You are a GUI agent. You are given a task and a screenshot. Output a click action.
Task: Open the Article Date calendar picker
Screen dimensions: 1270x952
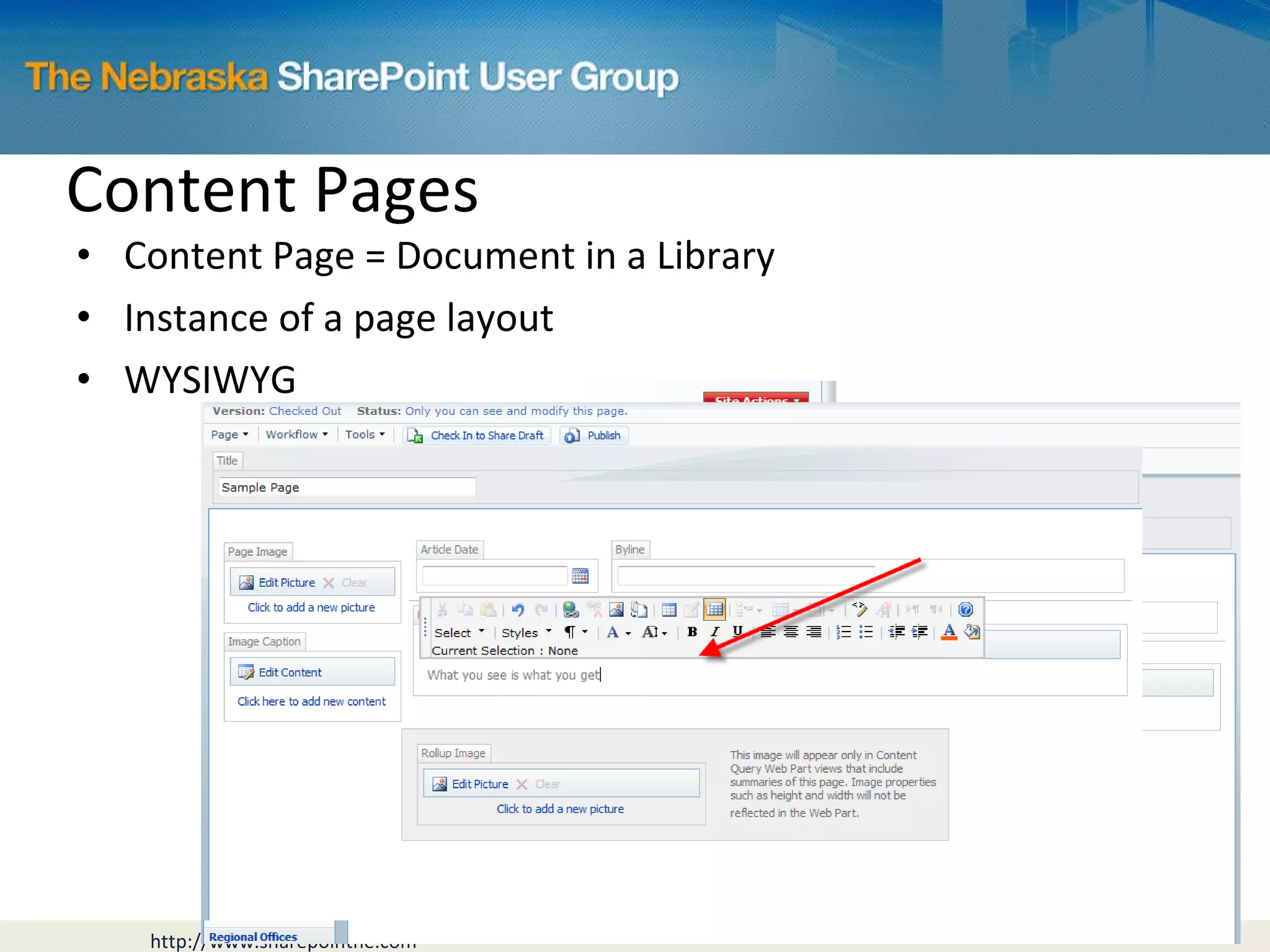pyautogui.click(x=580, y=576)
